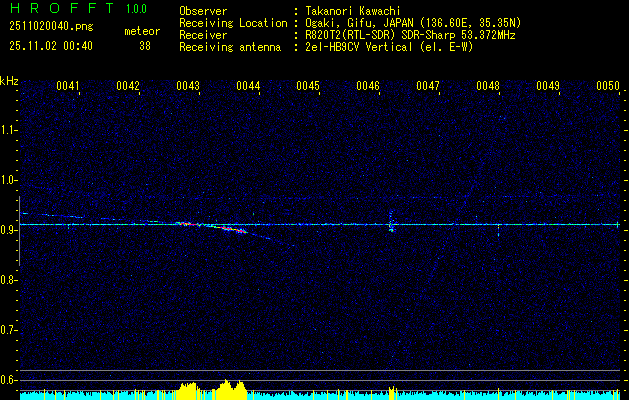Click the yellow intensity peak below 0043
629x400 pixels.
point(187,387)
